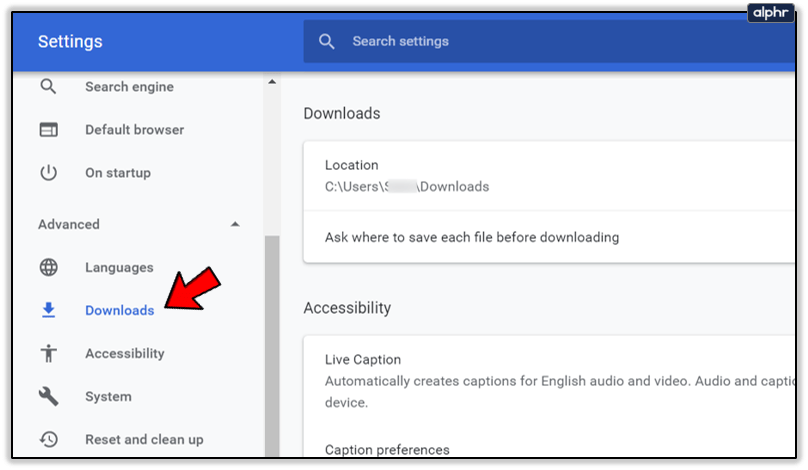
Task: Click Ask where to save each file row
Action: pos(549,237)
